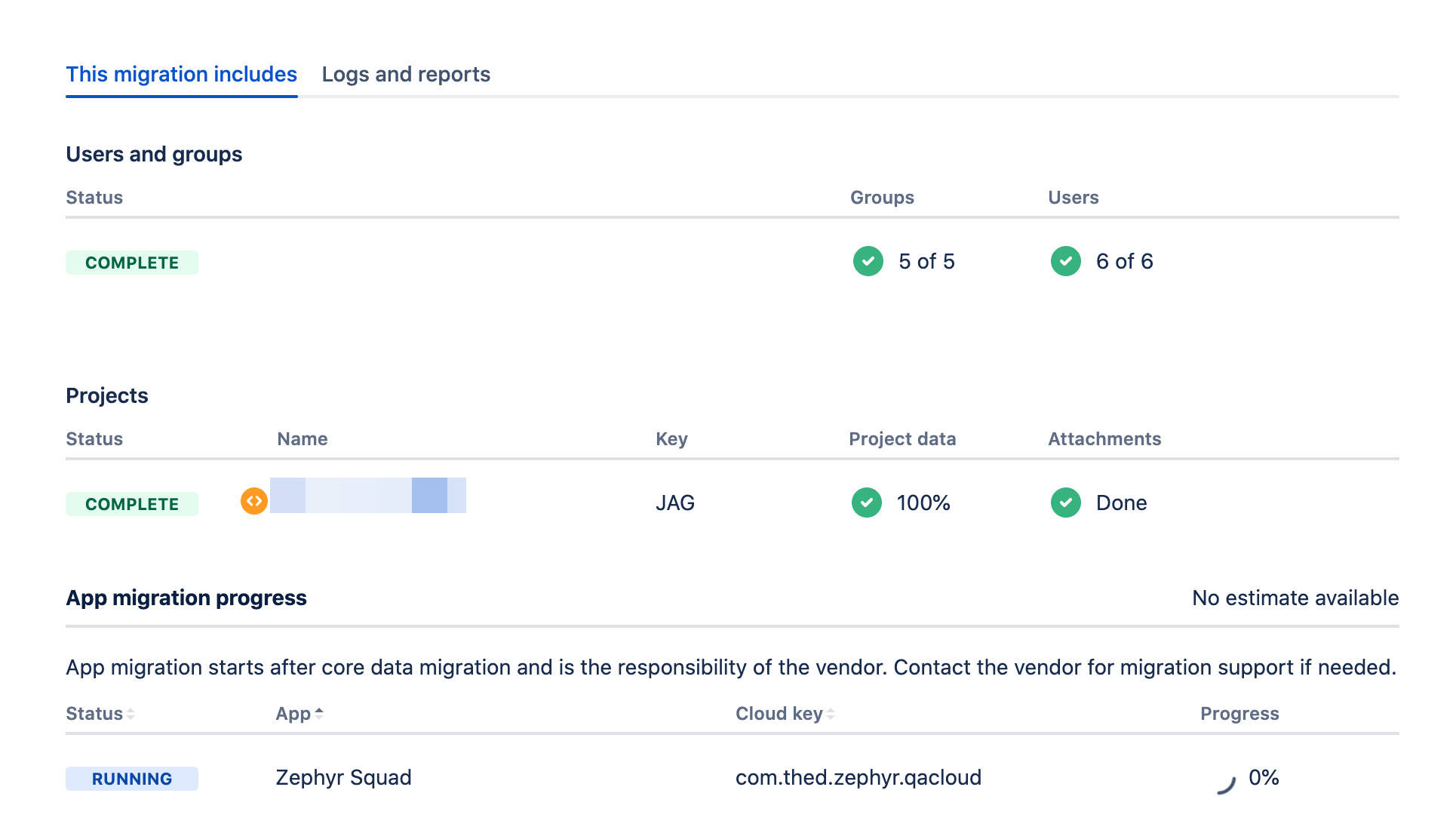The height and width of the screenshot is (830, 1456).
Task: Click COMPLETE badge in Projects row
Action: coord(132,504)
